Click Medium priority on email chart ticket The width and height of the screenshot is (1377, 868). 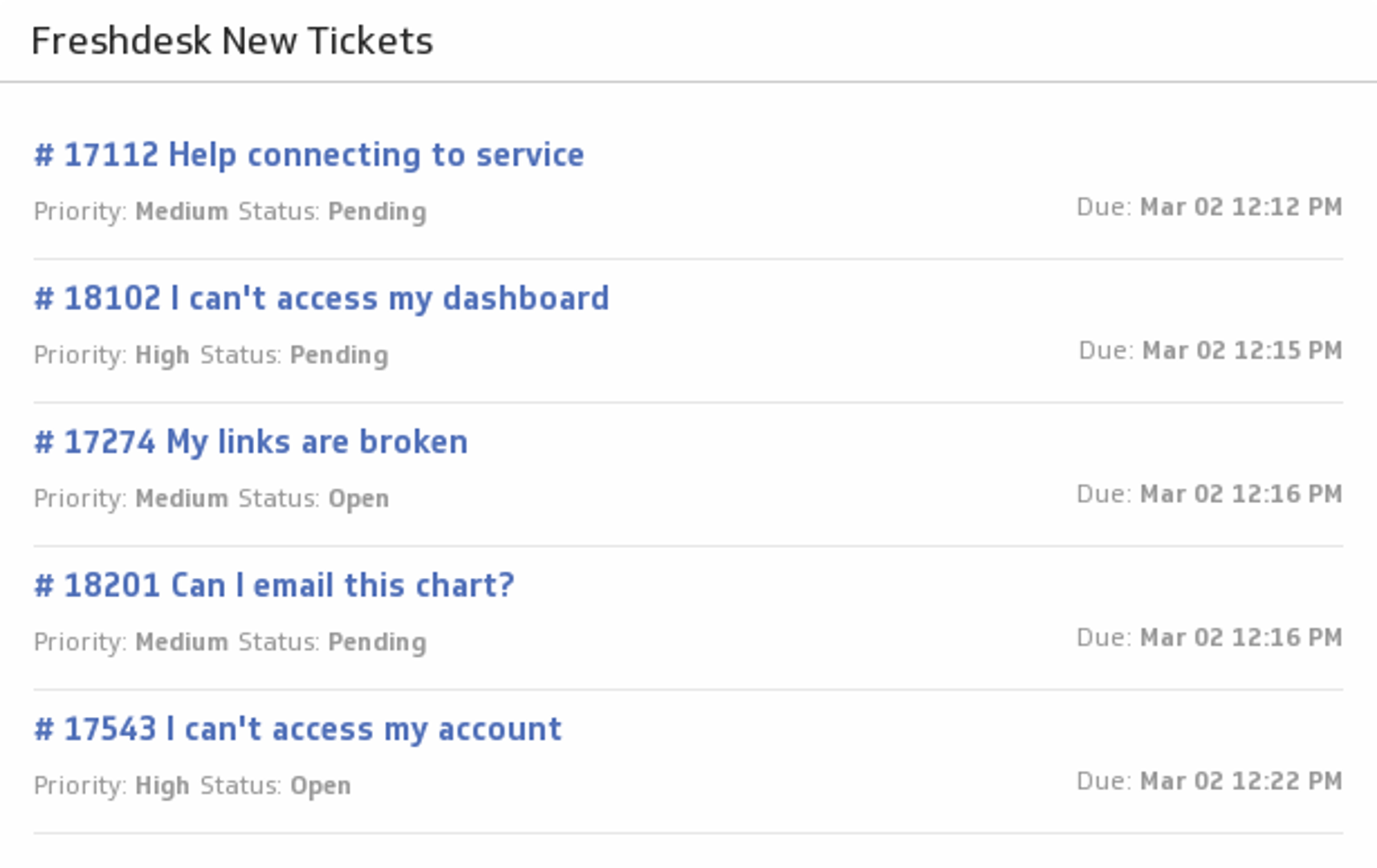[x=182, y=642]
